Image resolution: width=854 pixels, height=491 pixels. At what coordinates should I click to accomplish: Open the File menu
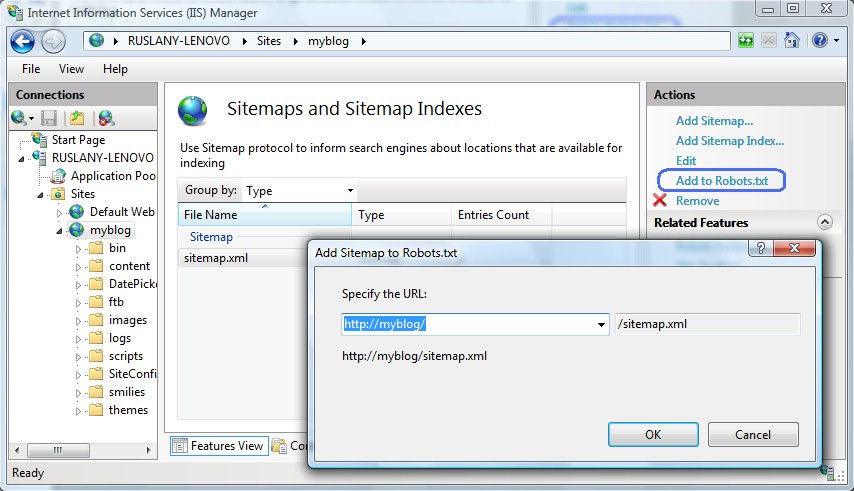click(x=31, y=69)
